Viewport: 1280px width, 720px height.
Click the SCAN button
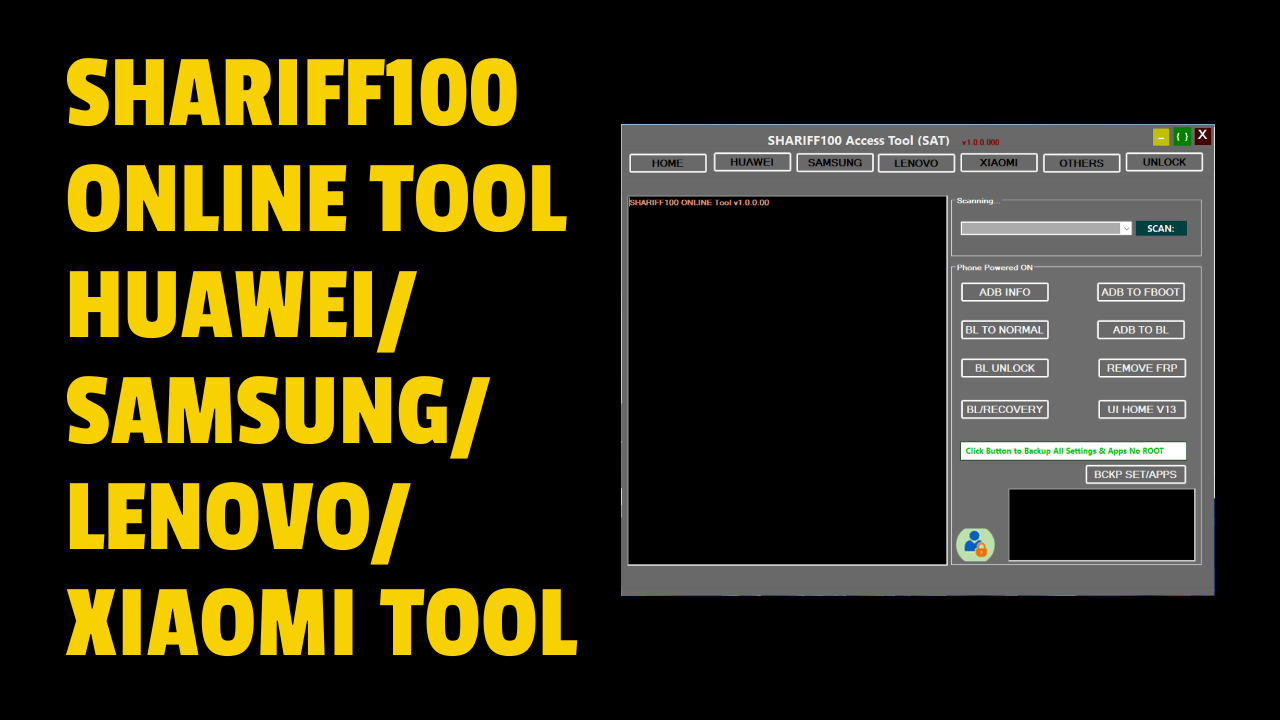pos(1161,228)
